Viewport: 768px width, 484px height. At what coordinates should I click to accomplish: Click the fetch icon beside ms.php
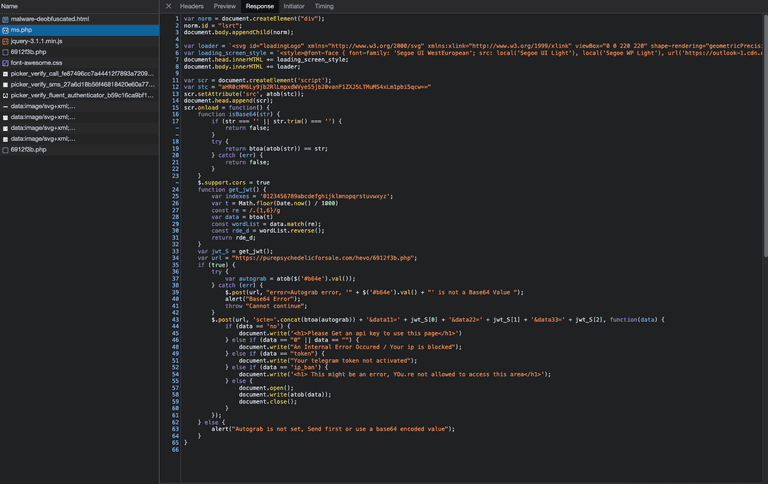(5, 30)
